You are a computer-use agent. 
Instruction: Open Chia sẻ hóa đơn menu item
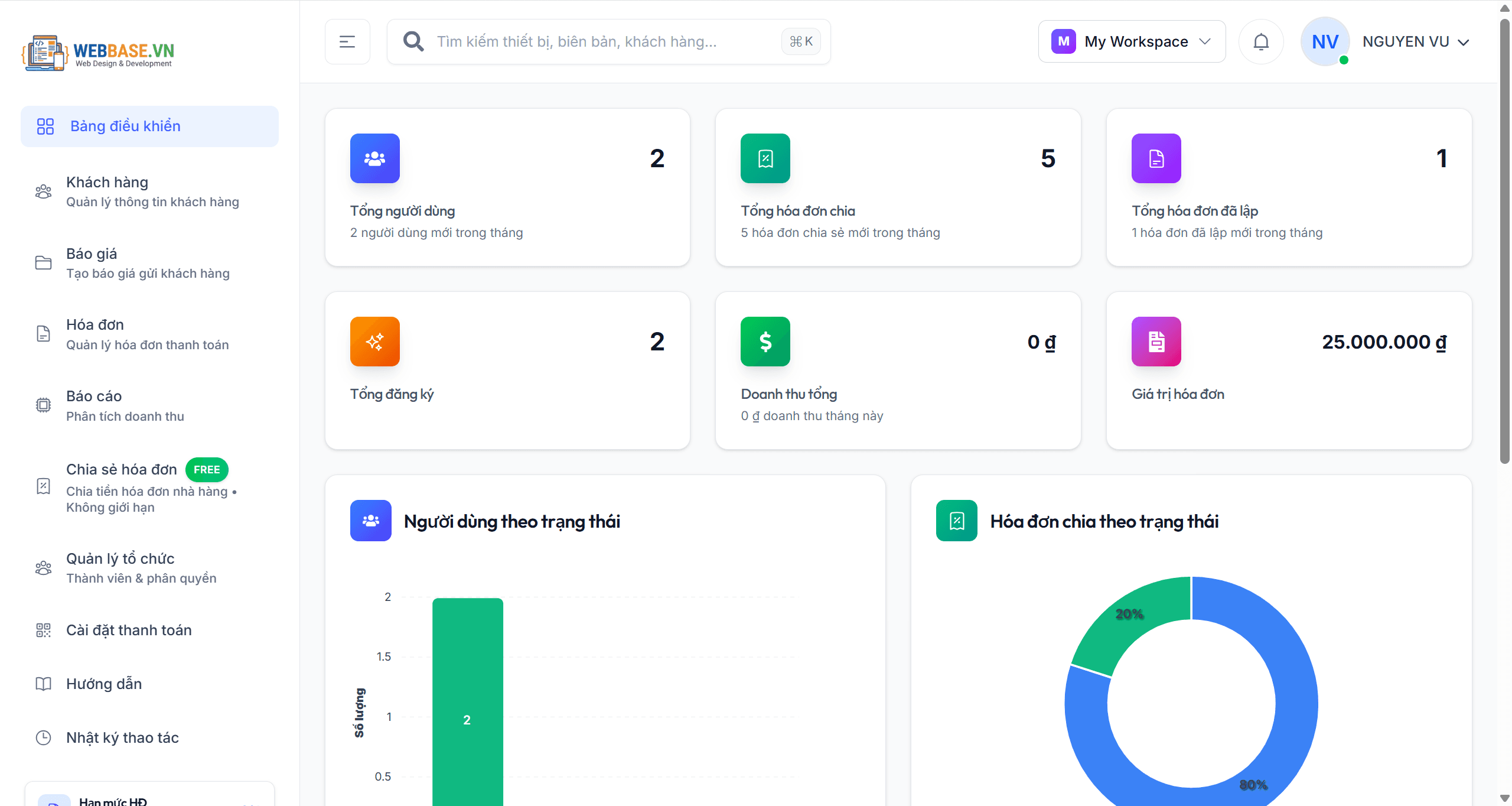click(x=149, y=486)
